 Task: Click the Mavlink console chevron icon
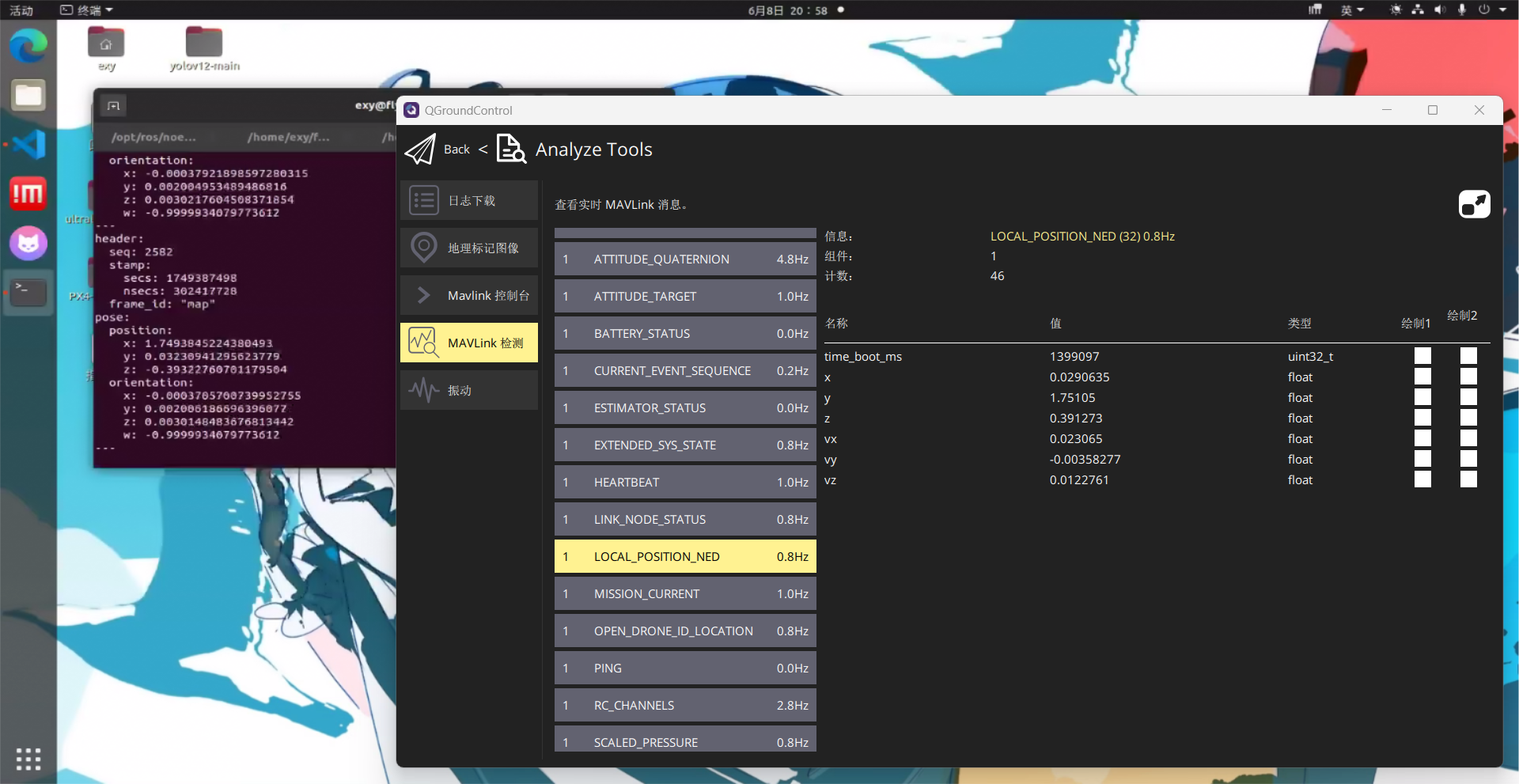tap(424, 295)
